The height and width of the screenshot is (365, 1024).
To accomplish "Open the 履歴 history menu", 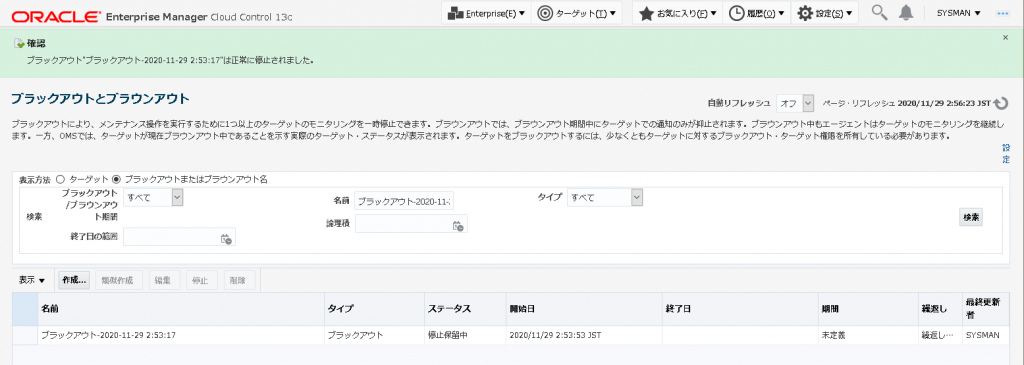I will pos(756,13).
